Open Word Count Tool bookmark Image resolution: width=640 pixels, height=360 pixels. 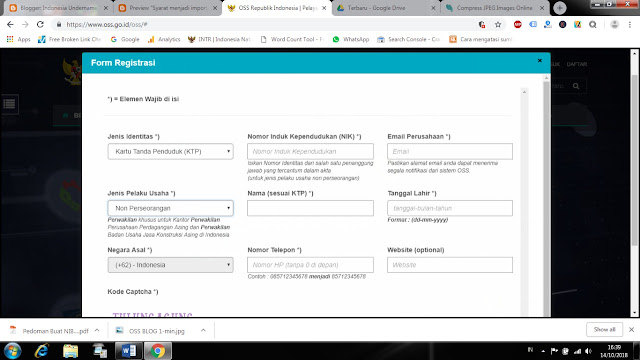tap(291, 39)
